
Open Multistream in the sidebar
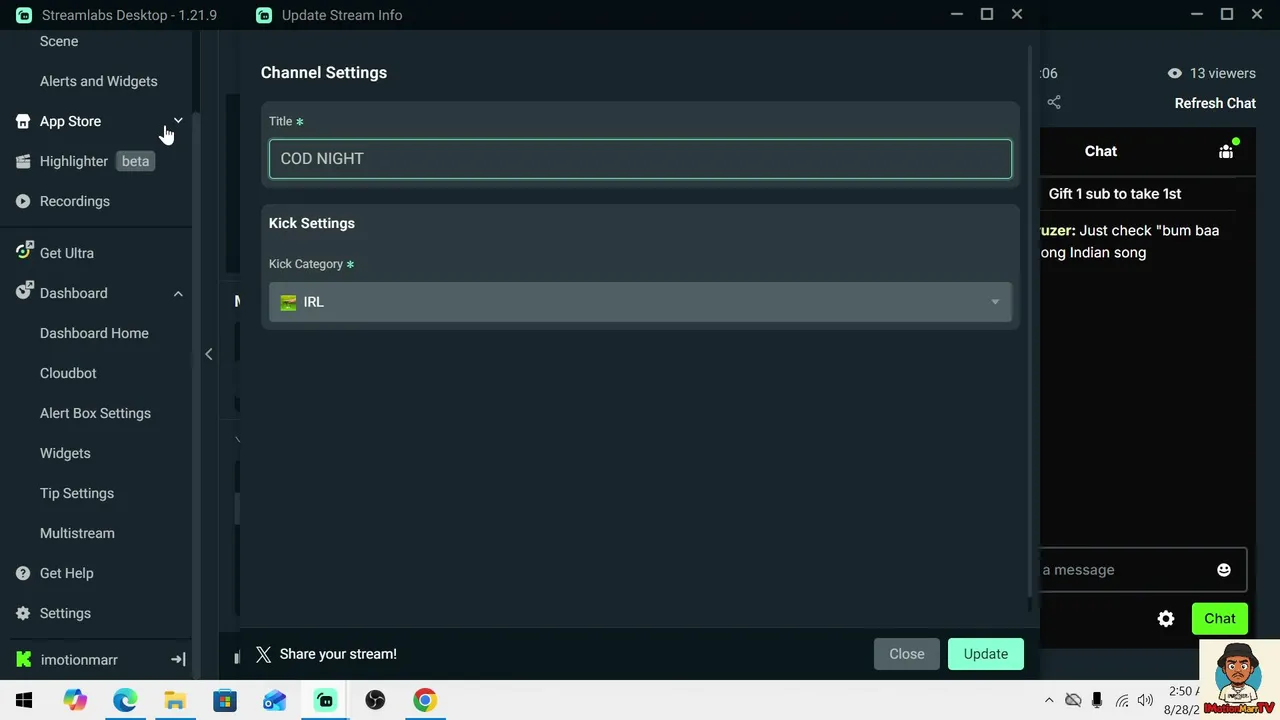coord(77,533)
